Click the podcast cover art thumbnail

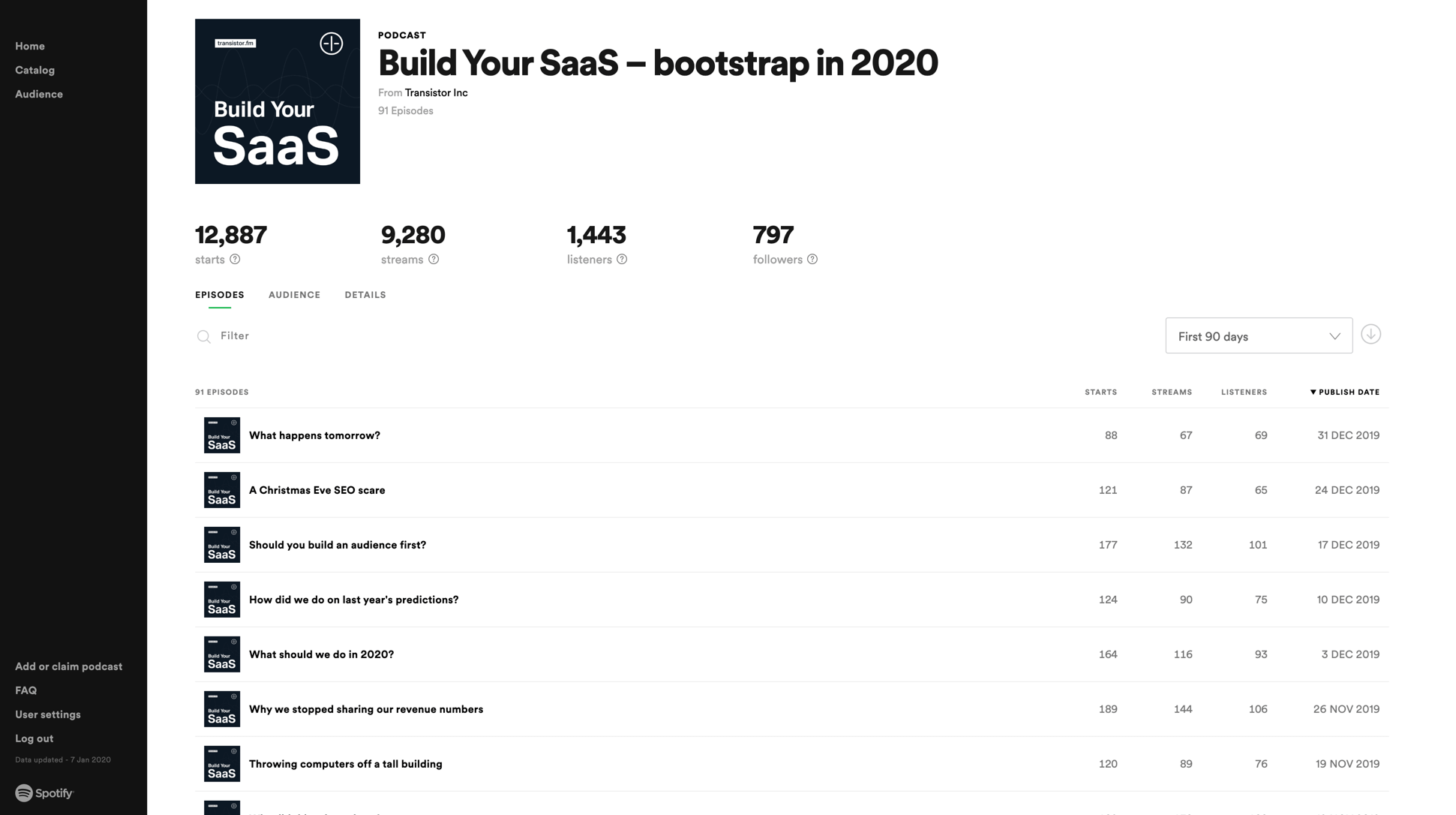point(278,101)
